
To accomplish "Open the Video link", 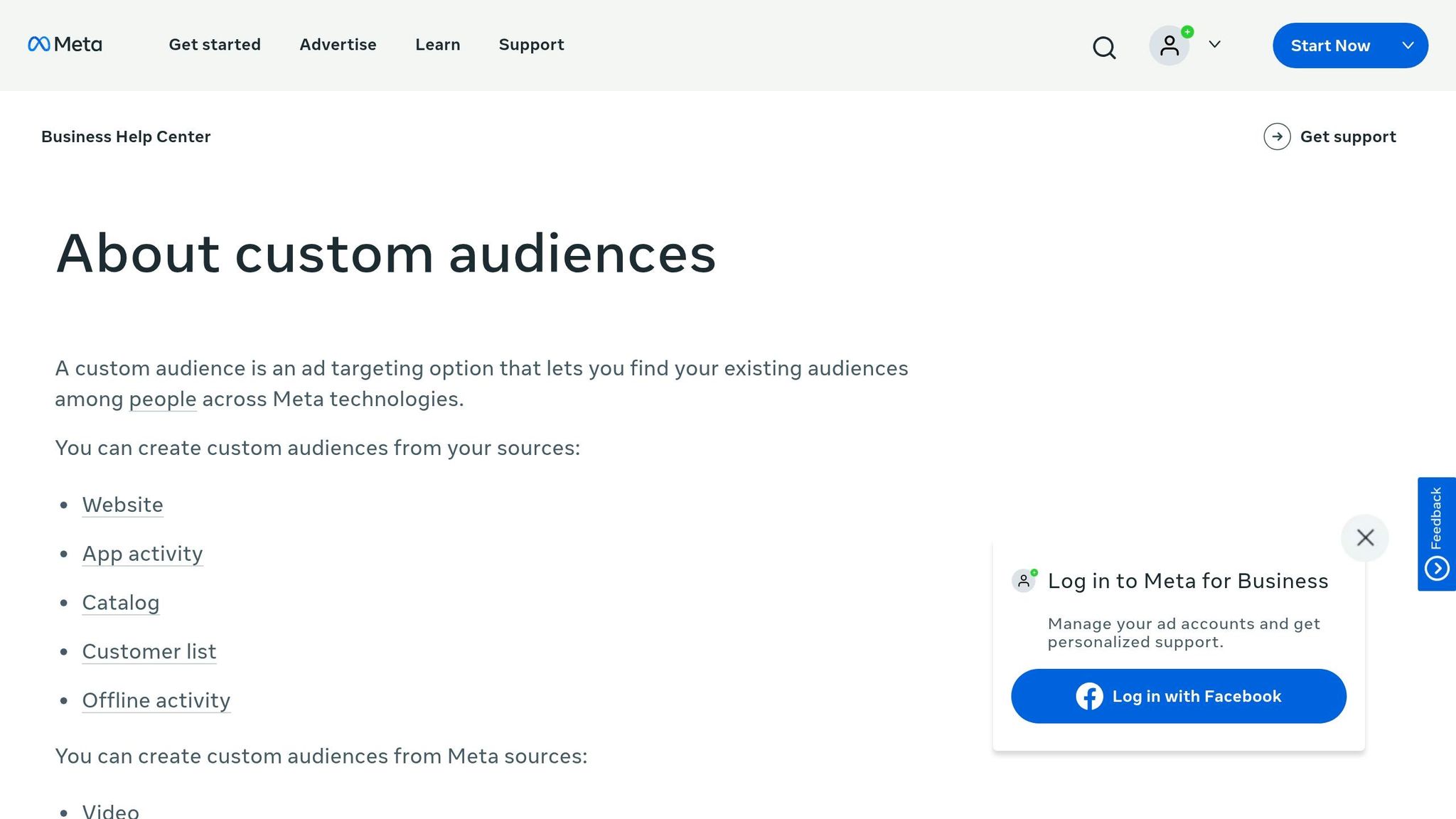I will coord(110,811).
